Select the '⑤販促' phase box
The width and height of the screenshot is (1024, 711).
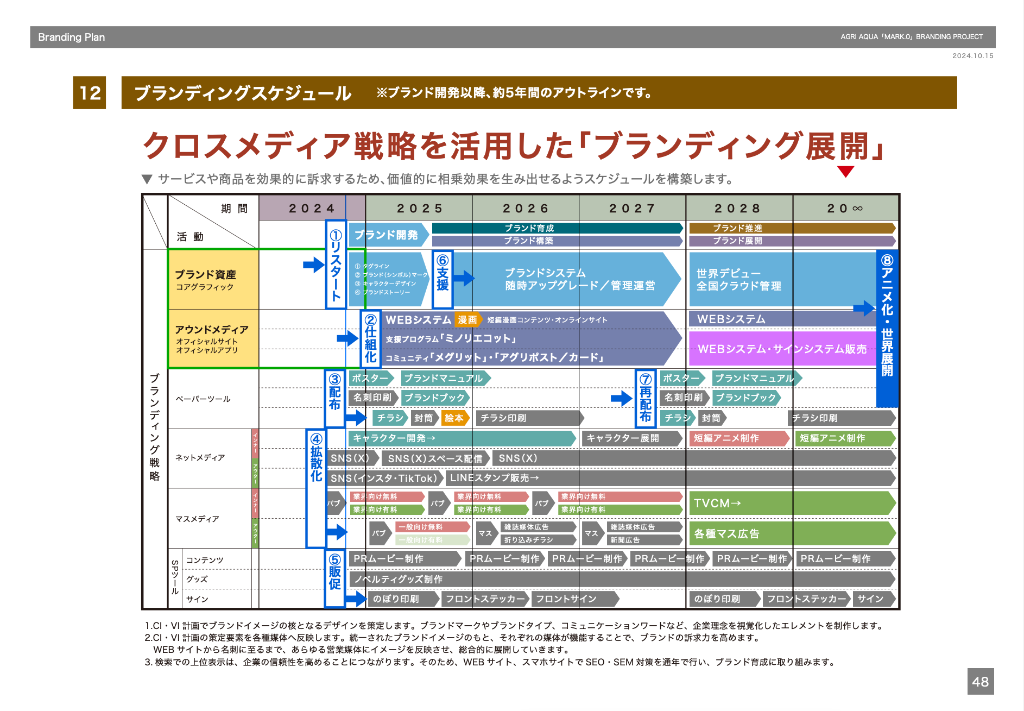click(x=335, y=578)
